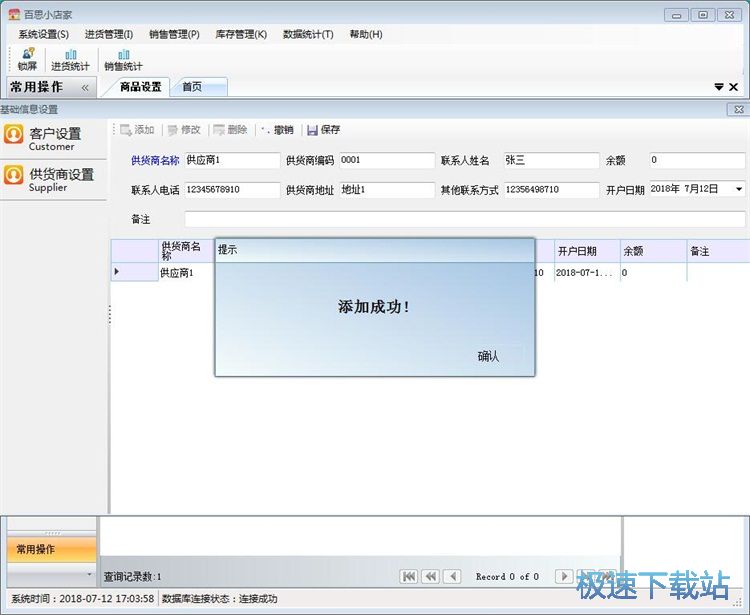
Task: Collapse the 常用操作 panel with chevrons
Action: (85, 88)
